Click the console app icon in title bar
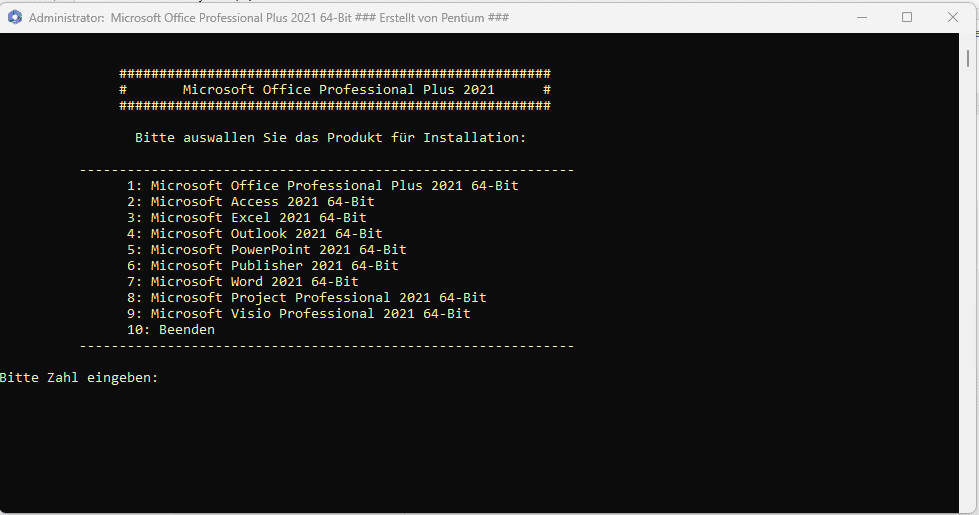Viewport: 979px width, 515px height. tap(15, 17)
